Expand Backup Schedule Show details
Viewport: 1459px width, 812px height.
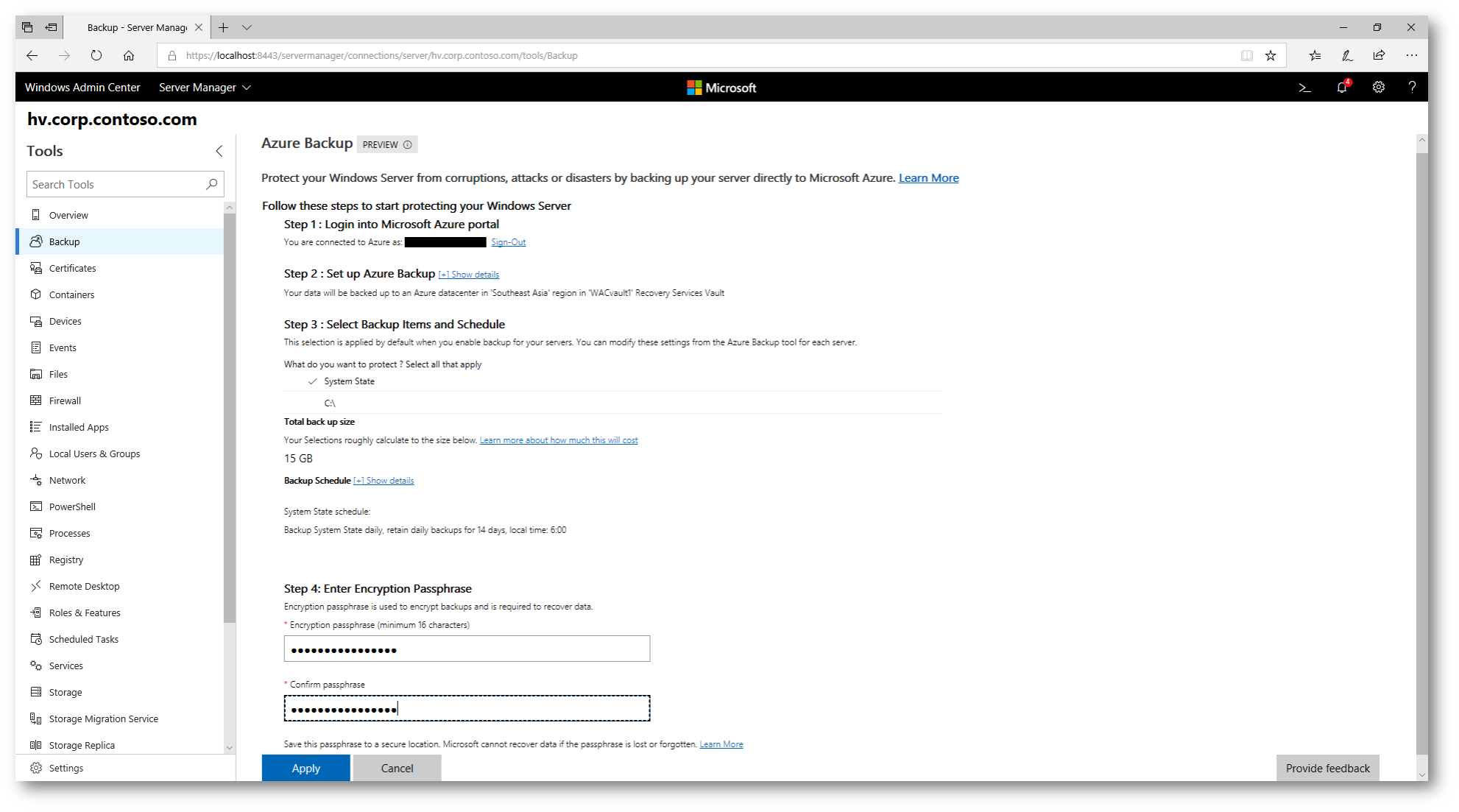[384, 481]
